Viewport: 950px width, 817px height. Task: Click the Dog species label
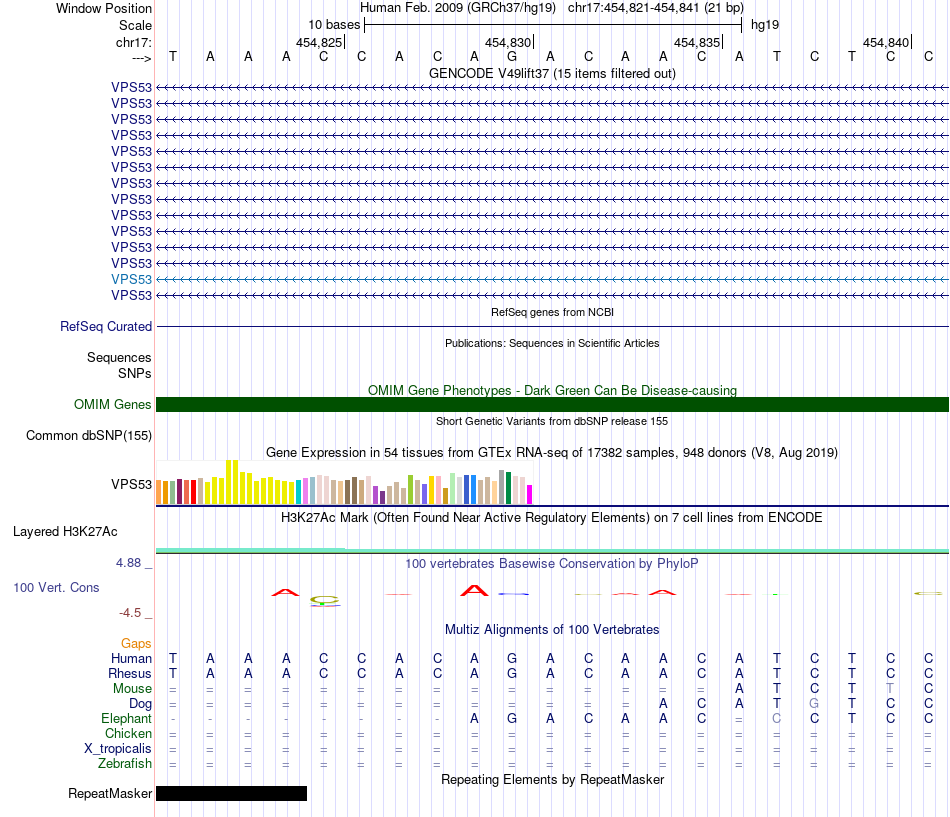(140, 704)
